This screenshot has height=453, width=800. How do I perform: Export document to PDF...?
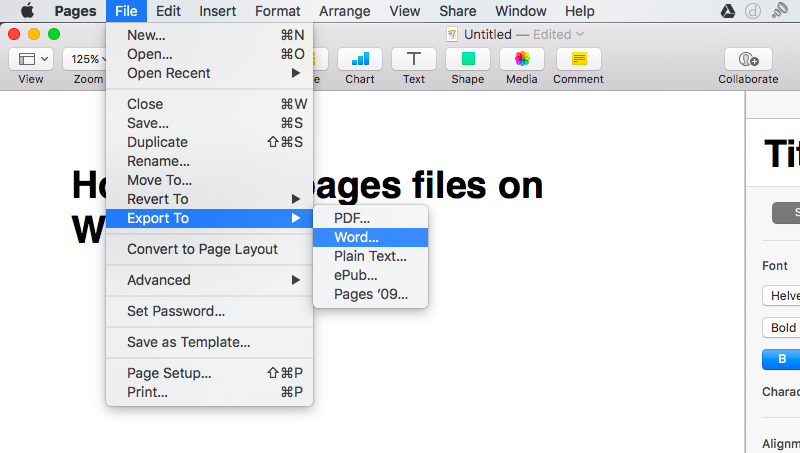coord(370,218)
